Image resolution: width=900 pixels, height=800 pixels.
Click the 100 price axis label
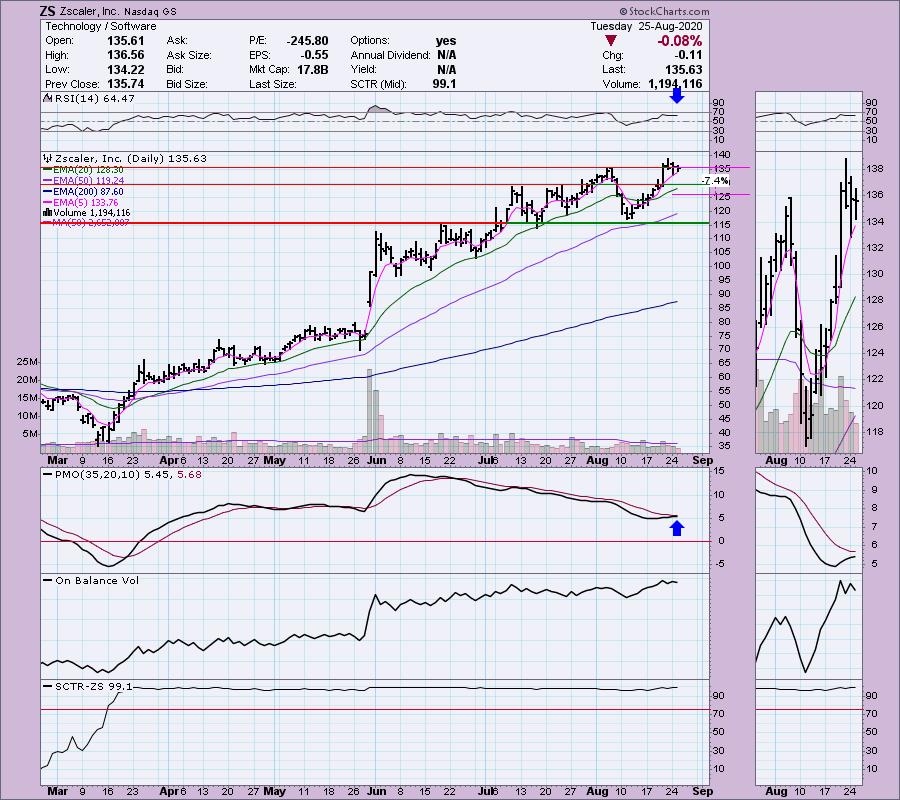(x=722, y=266)
